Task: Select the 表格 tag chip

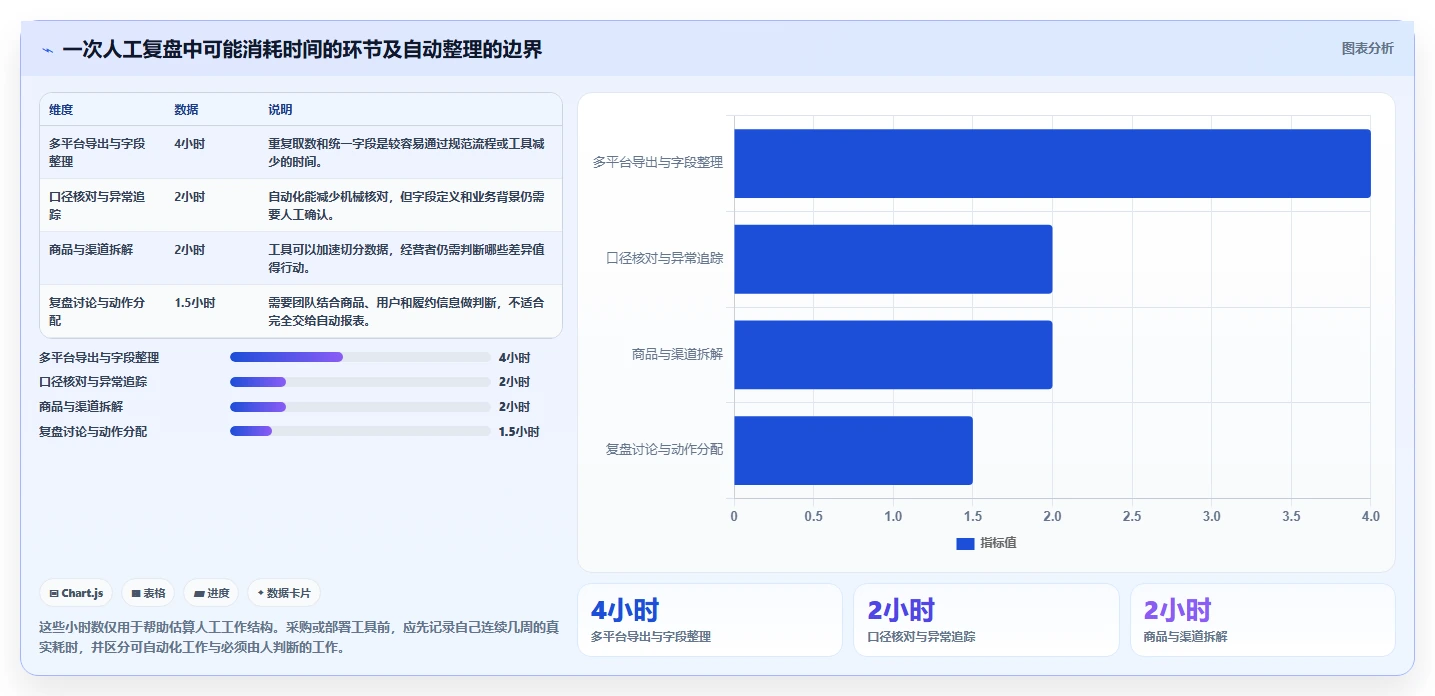Action: click(x=148, y=593)
